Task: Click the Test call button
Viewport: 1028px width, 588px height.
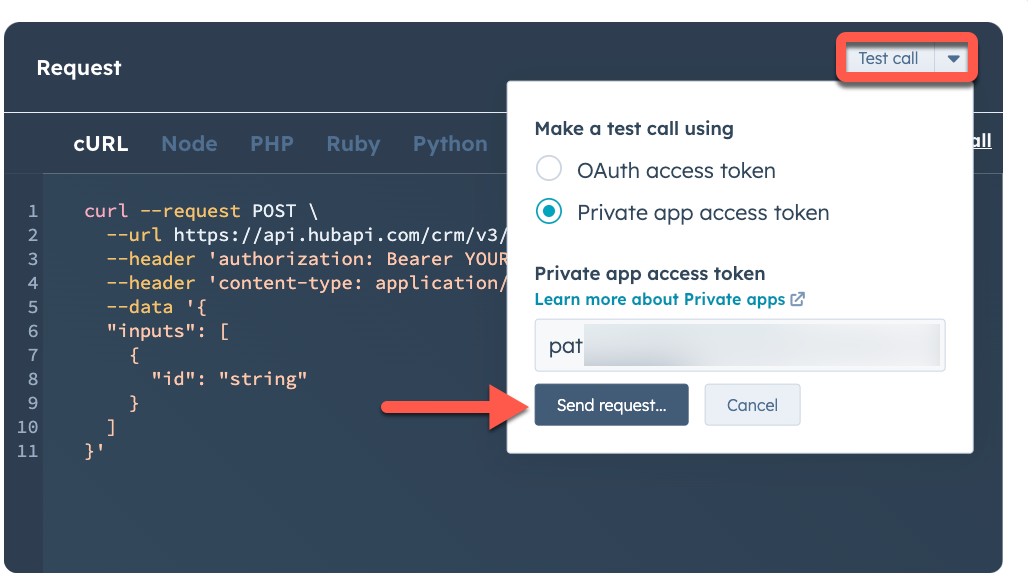Action: pyautogui.click(x=888, y=58)
